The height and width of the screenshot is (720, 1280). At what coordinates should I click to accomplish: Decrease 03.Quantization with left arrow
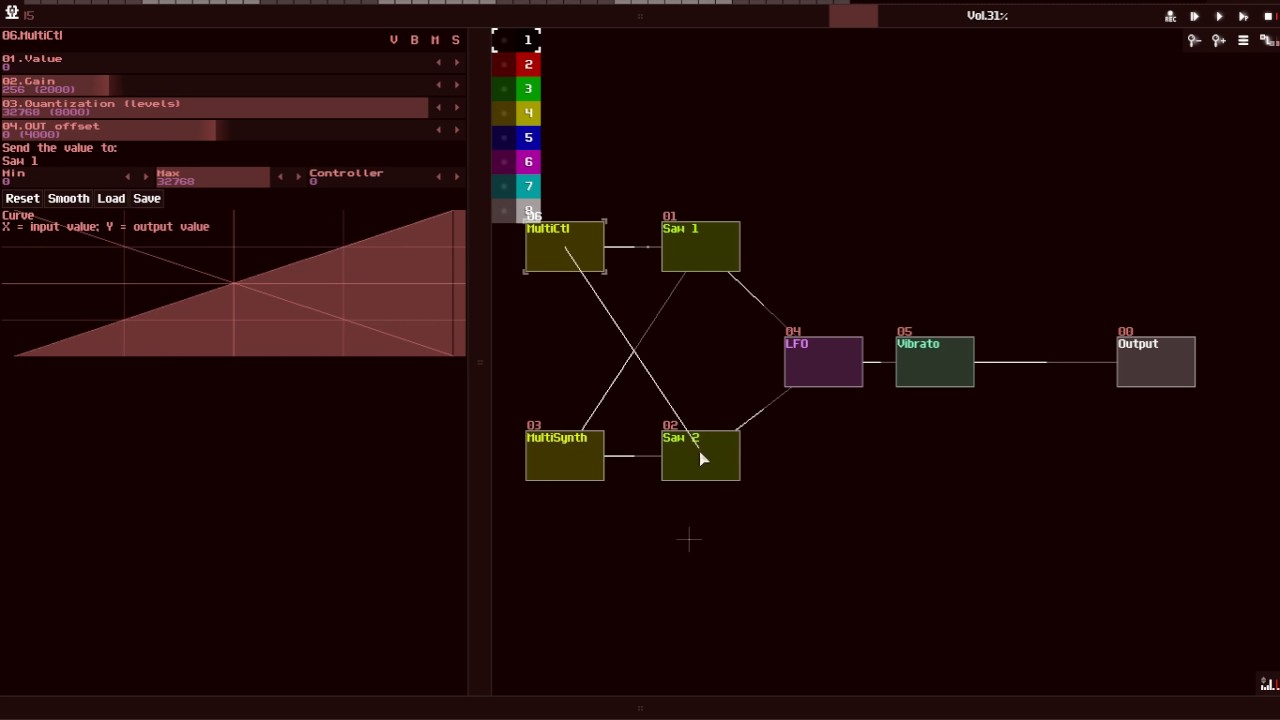[x=438, y=107]
